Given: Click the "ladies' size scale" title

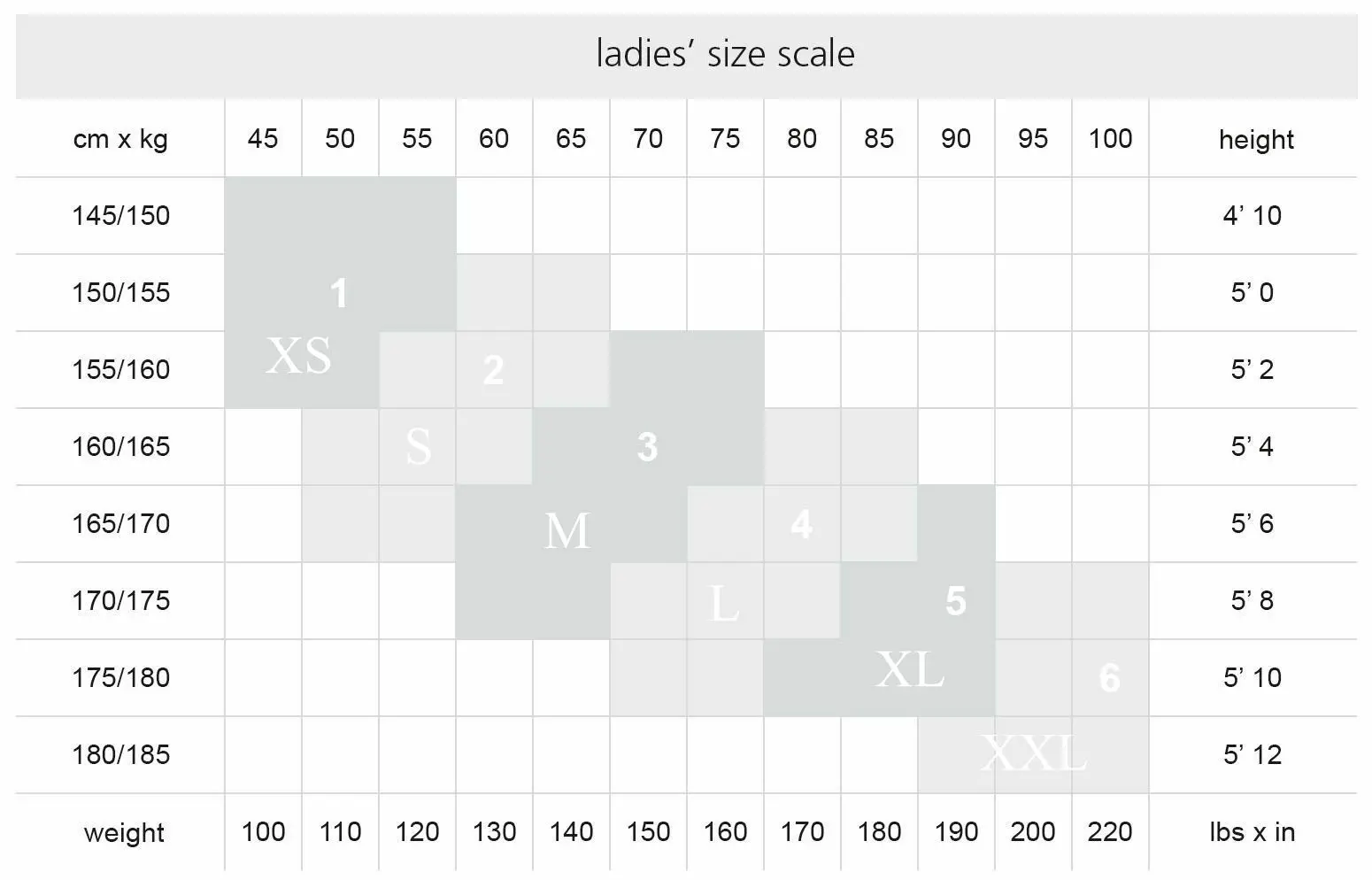Looking at the screenshot, I should (725, 54).
